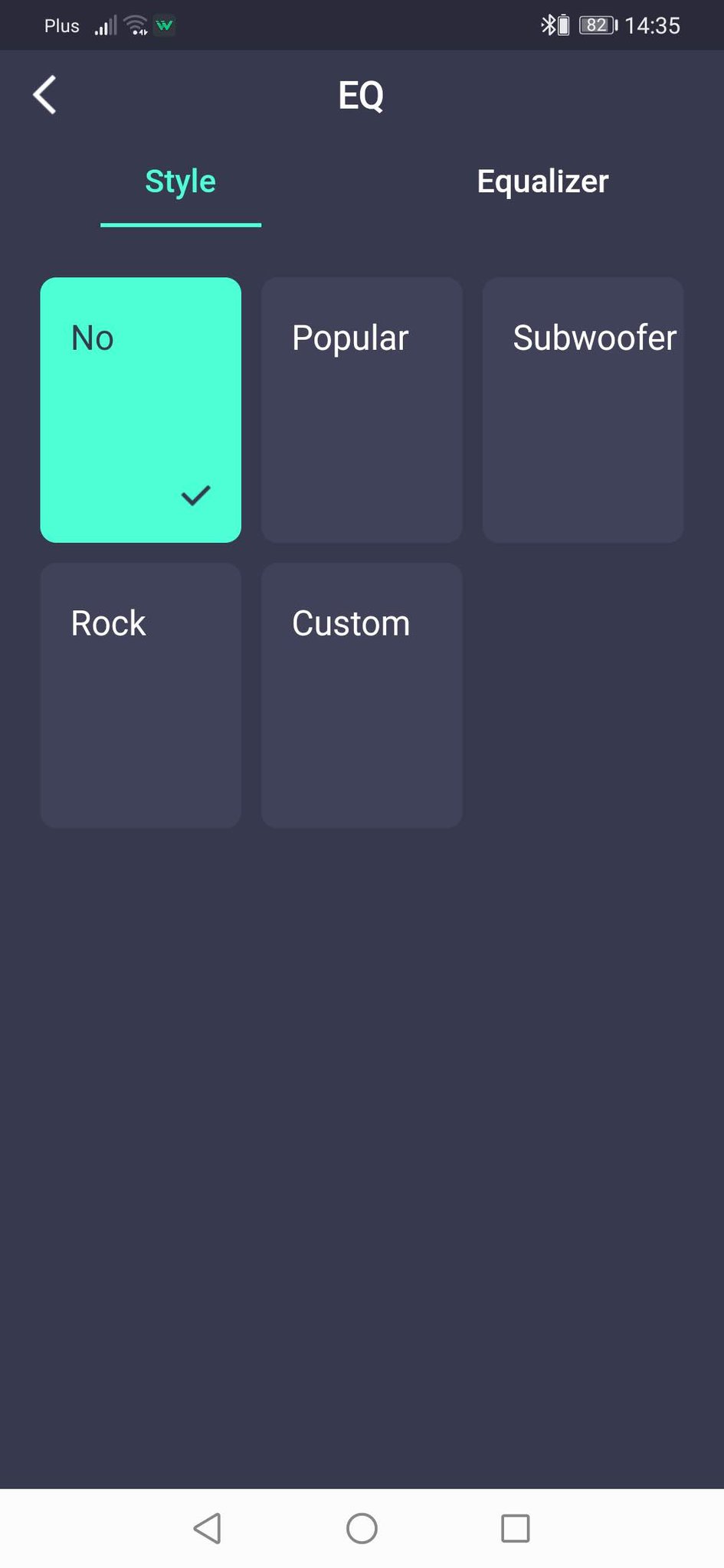The height and width of the screenshot is (1568, 724).
Task: Tap the Wi-Fi signal status icon
Action: (x=136, y=26)
